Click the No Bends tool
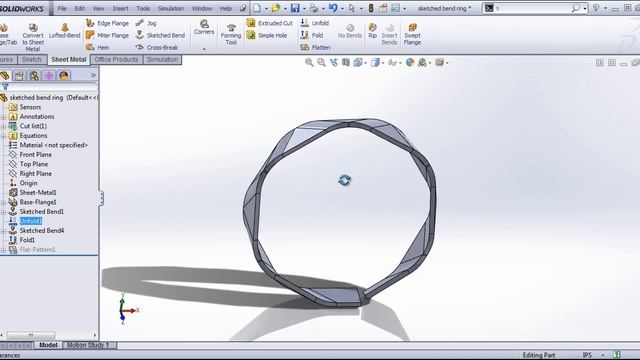640x360 pixels. point(350,31)
